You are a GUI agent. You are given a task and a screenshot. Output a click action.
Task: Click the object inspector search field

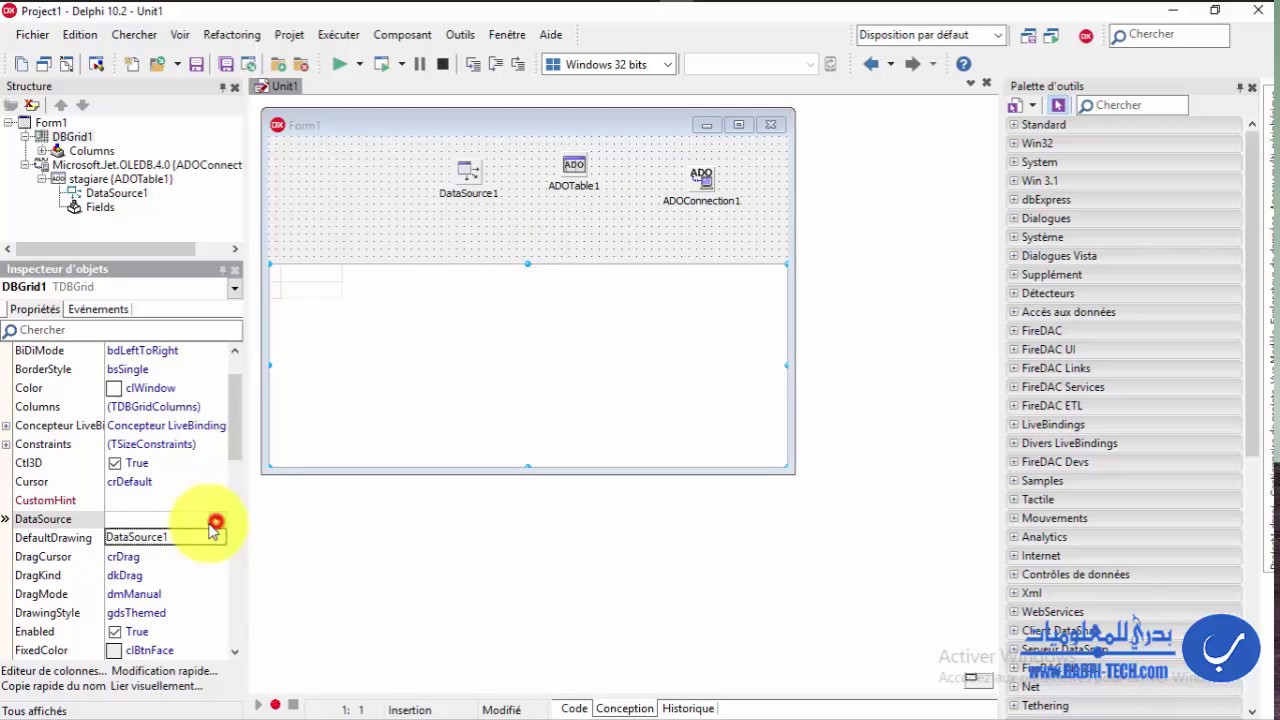point(121,330)
